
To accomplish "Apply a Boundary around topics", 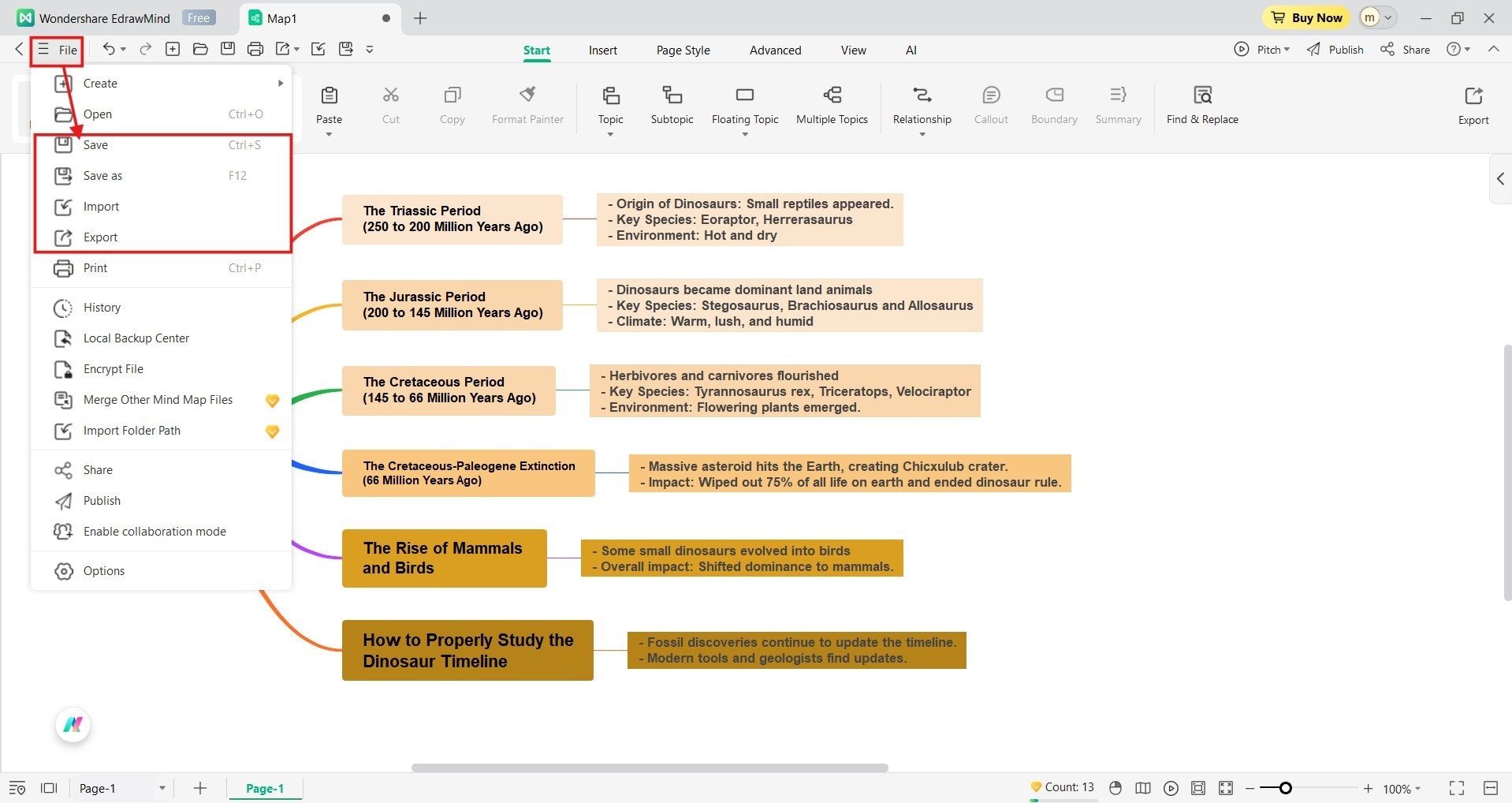I will 1053,105.
